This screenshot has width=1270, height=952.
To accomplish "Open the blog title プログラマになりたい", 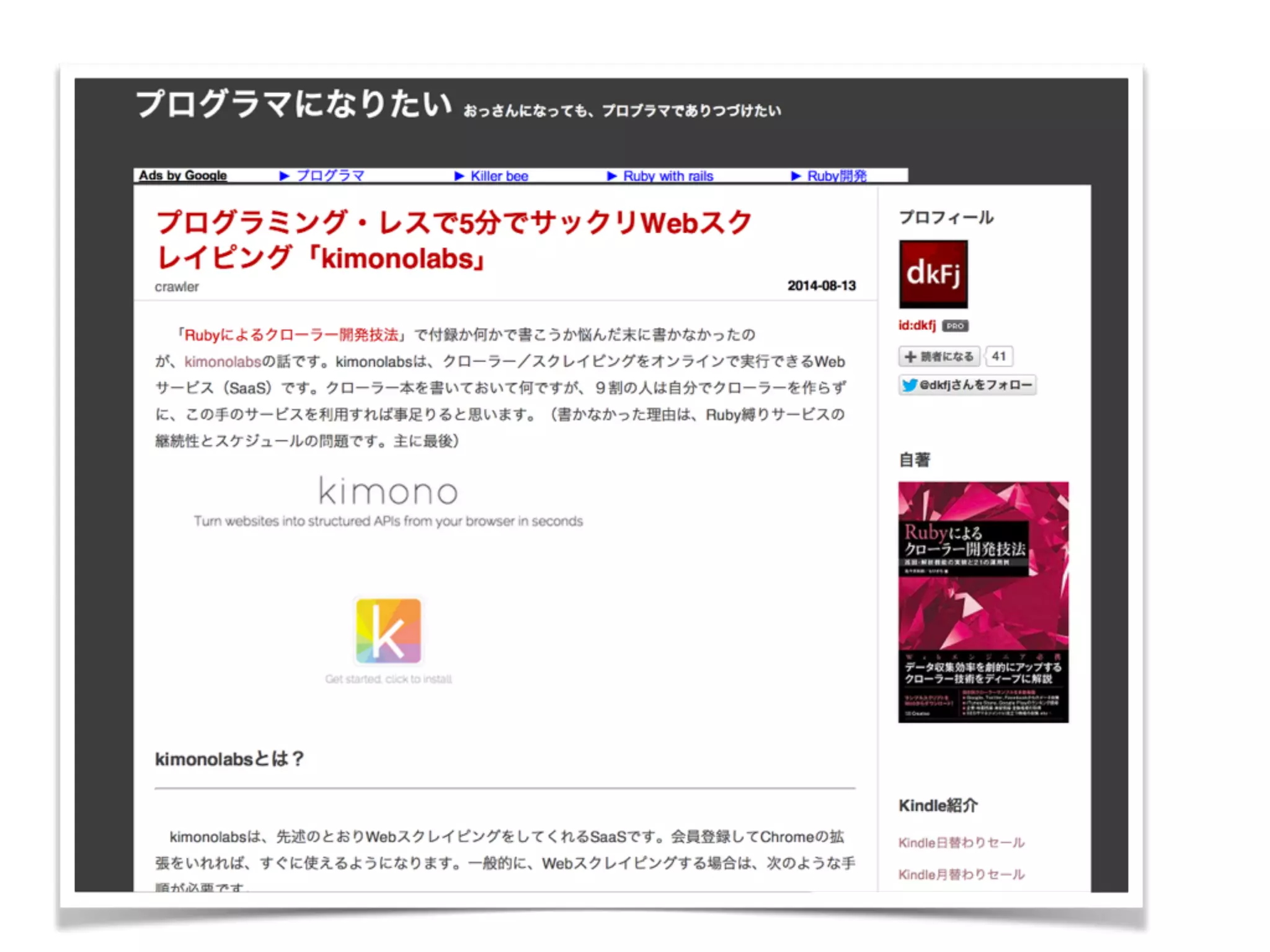I will (x=293, y=104).
